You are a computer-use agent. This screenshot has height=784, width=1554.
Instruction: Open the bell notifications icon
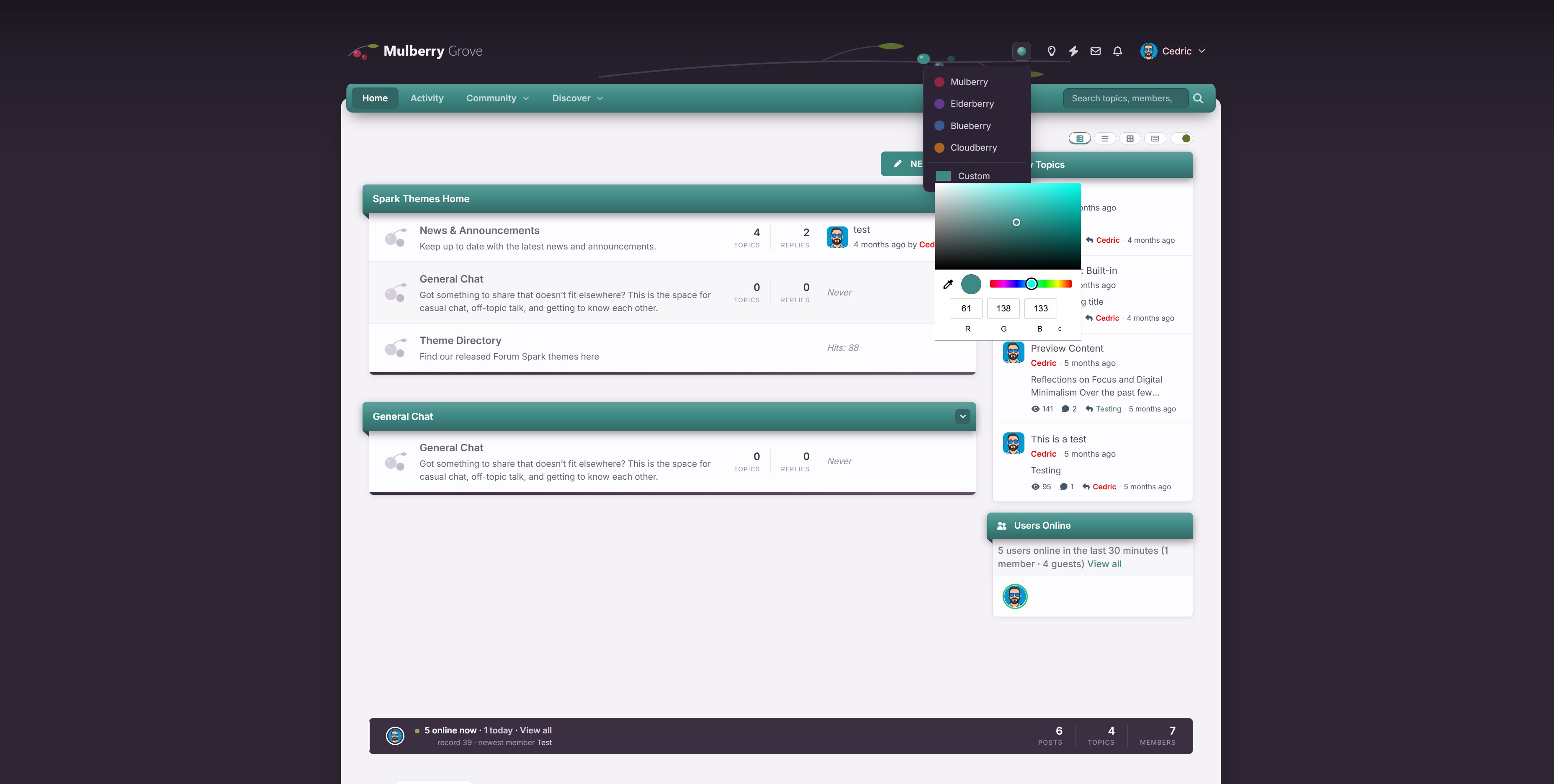[1117, 51]
